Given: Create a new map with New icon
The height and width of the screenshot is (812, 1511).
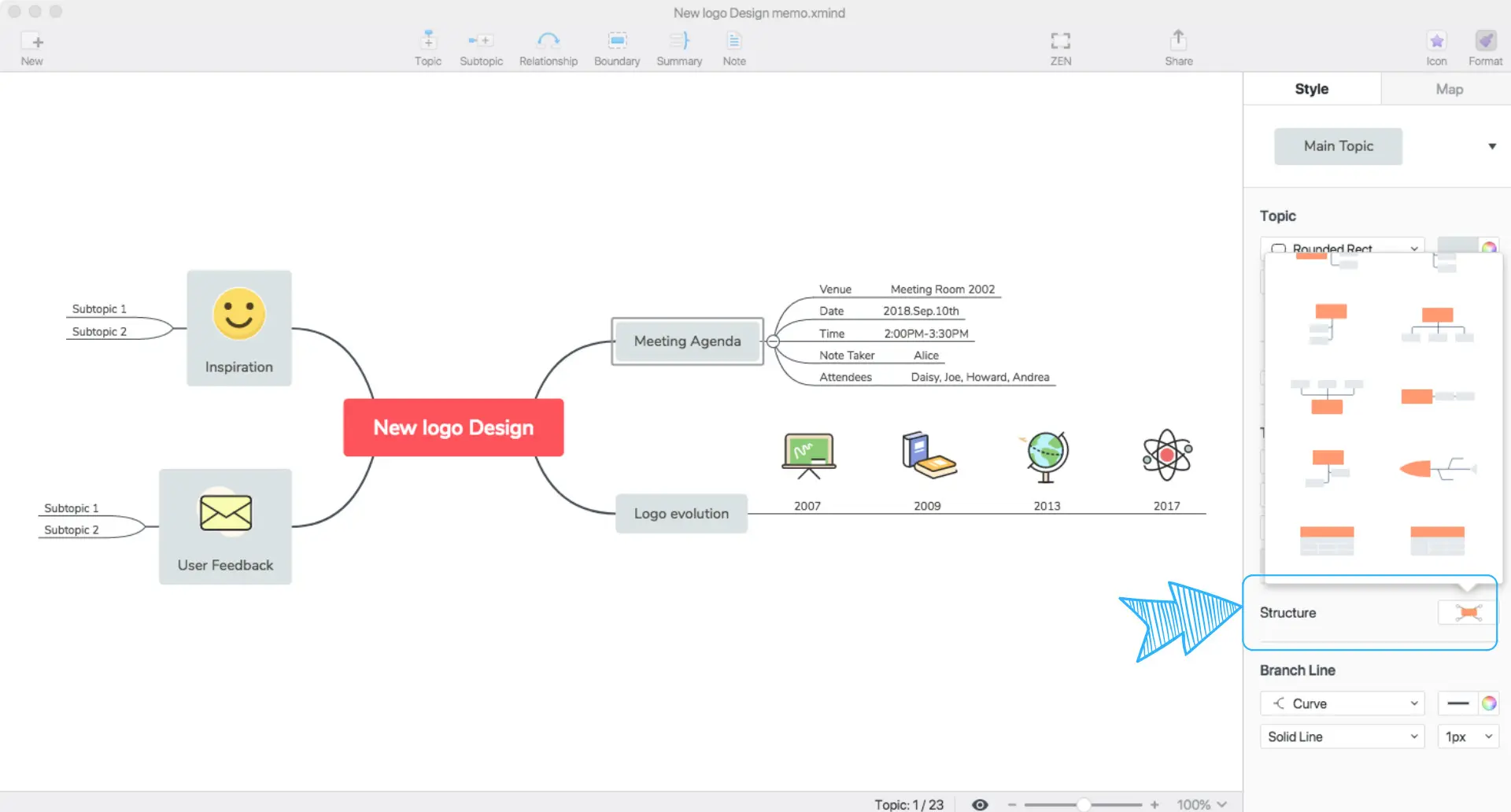Looking at the screenshot, I should point(32,49).
